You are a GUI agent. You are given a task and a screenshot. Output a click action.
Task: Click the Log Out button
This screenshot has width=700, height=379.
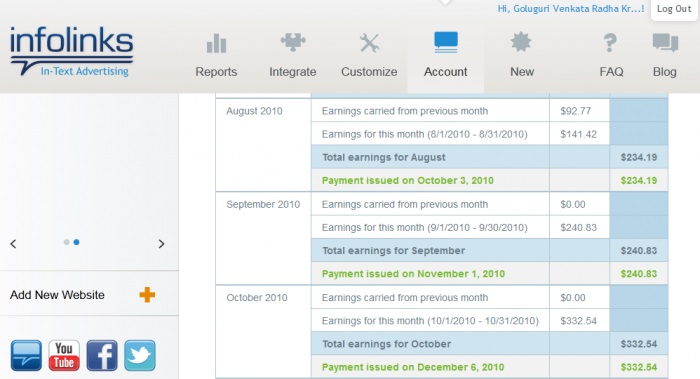[674, 9]
